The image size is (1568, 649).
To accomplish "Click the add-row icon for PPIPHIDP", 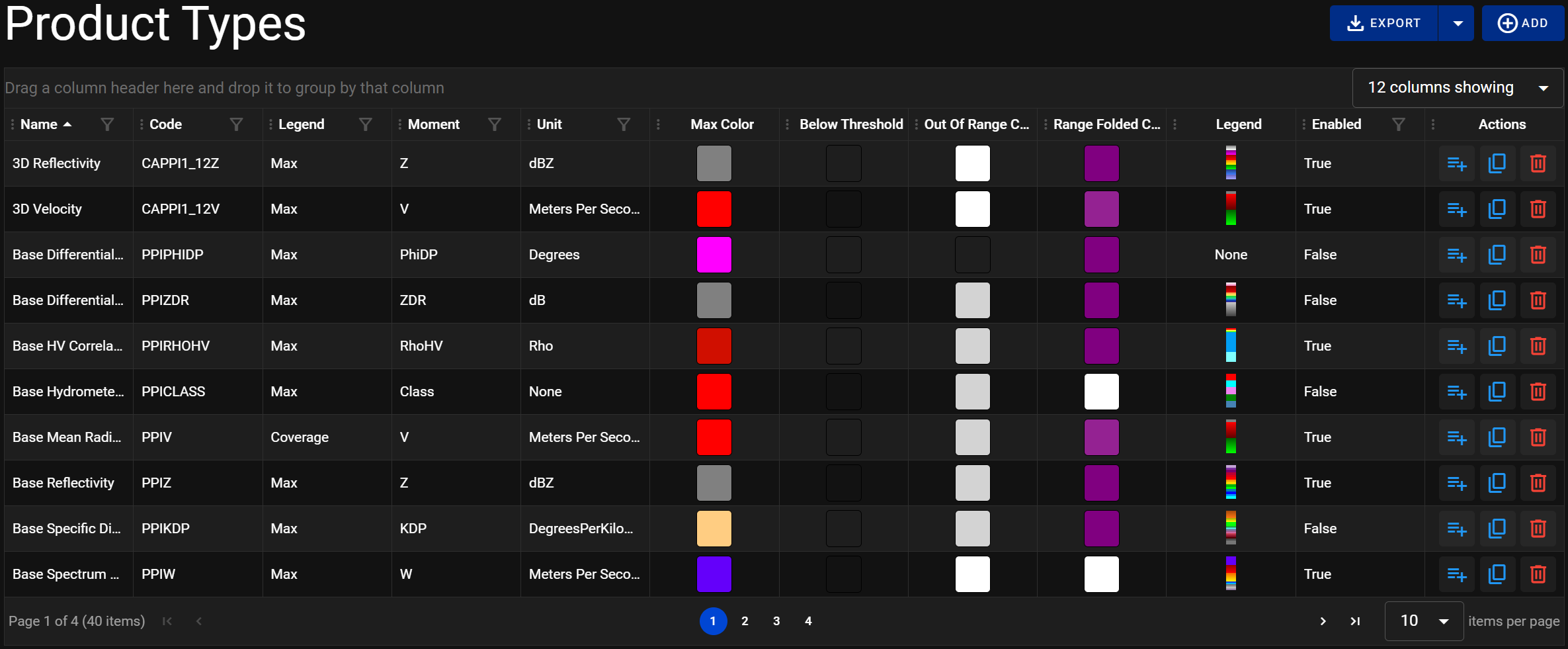I will [x=1457, y=255].
